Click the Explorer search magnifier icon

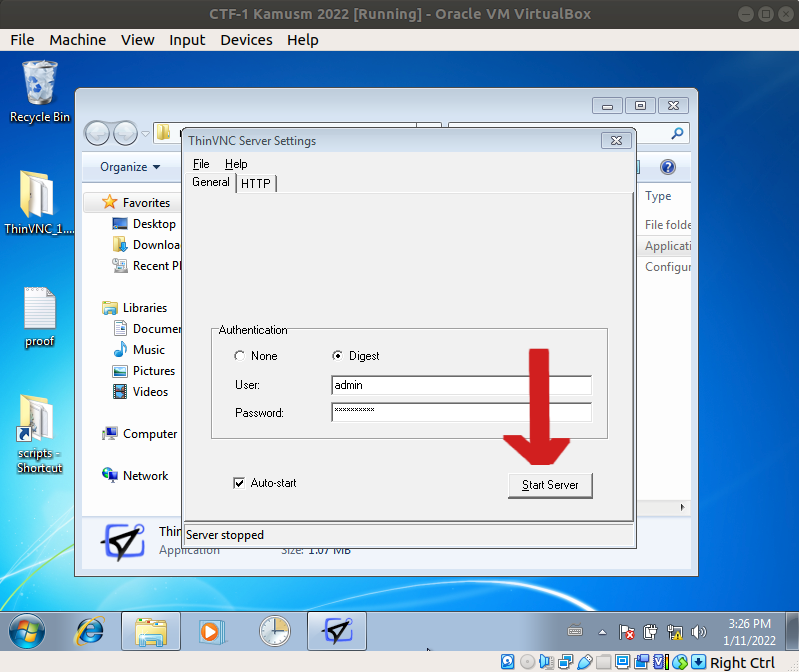[677, 134]
